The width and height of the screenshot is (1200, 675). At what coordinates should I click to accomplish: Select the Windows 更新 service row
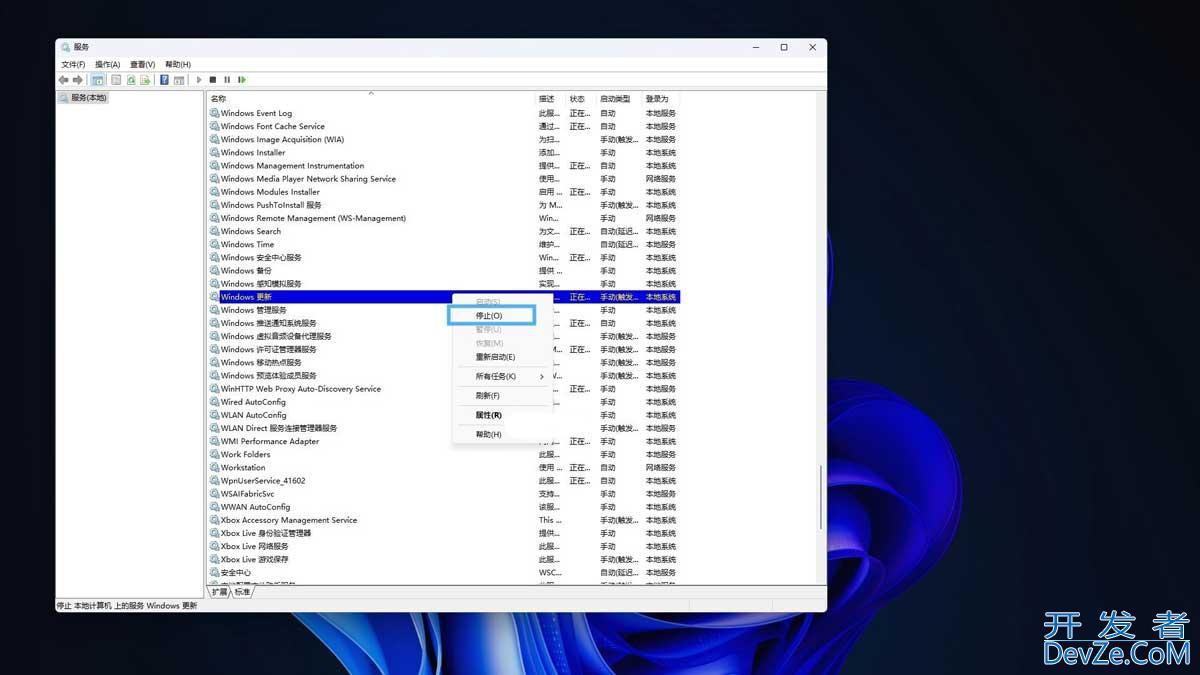coord(444,297)
